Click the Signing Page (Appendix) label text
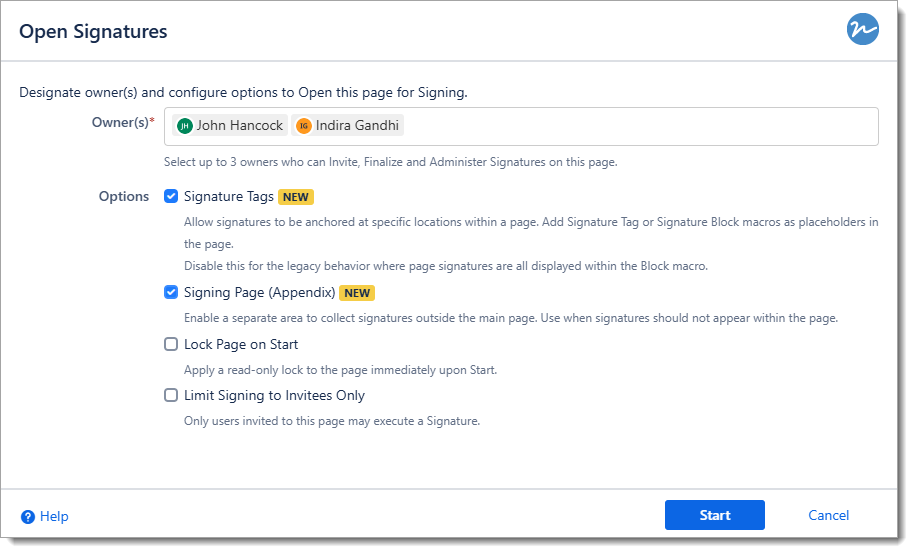 coord(259,294)
